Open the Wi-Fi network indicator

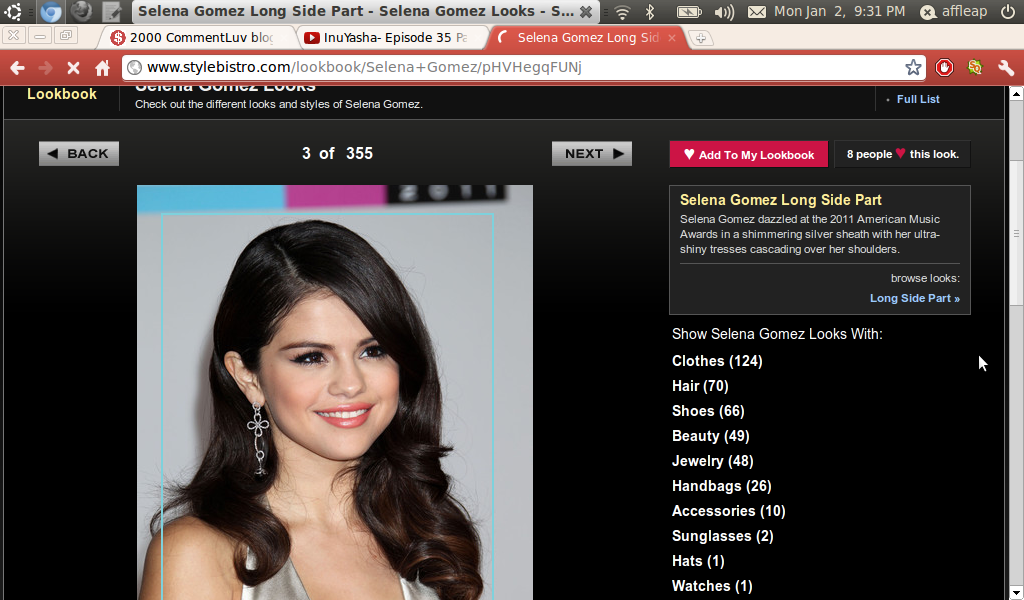[622, 12]
